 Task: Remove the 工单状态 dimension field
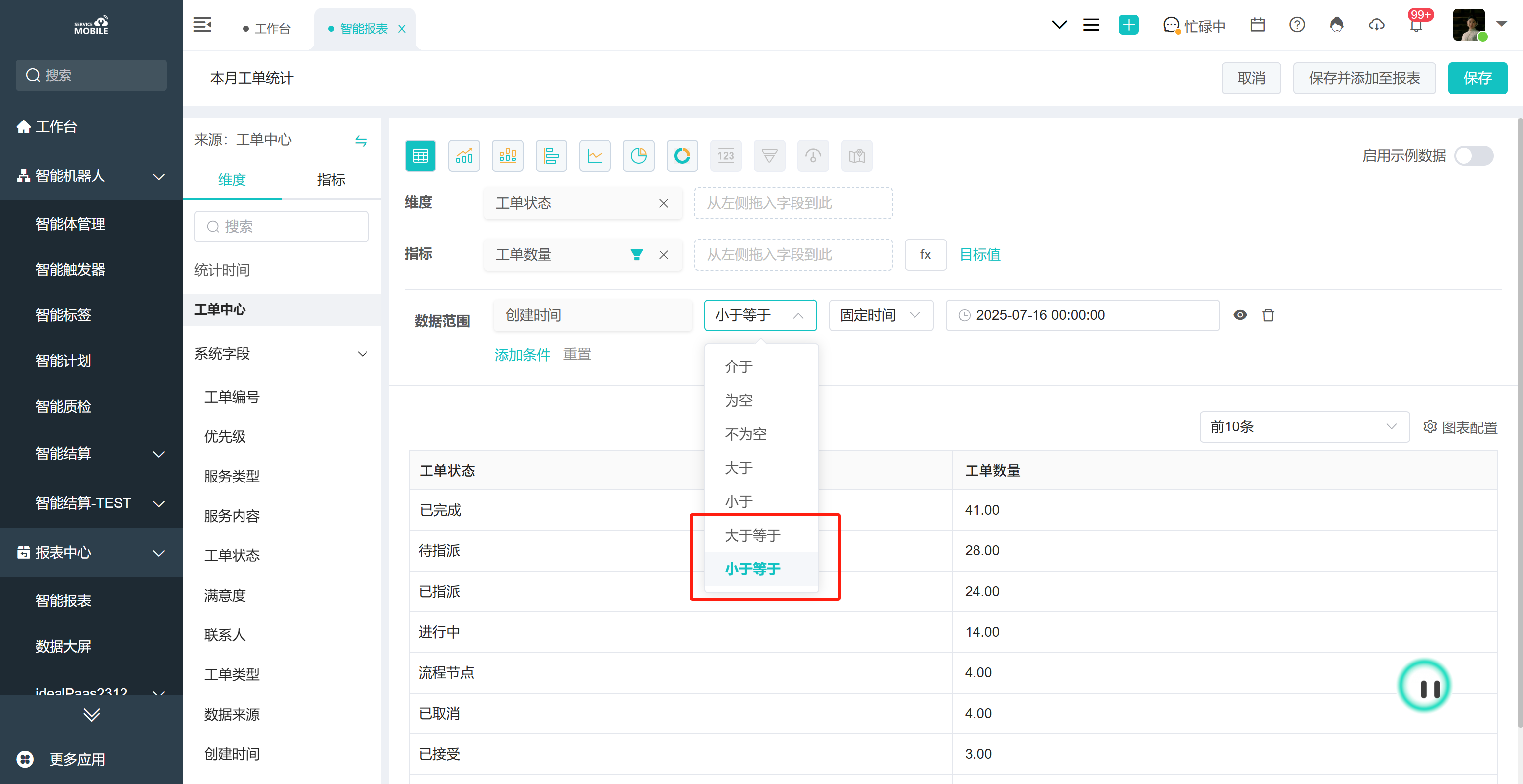pos(664,203)
